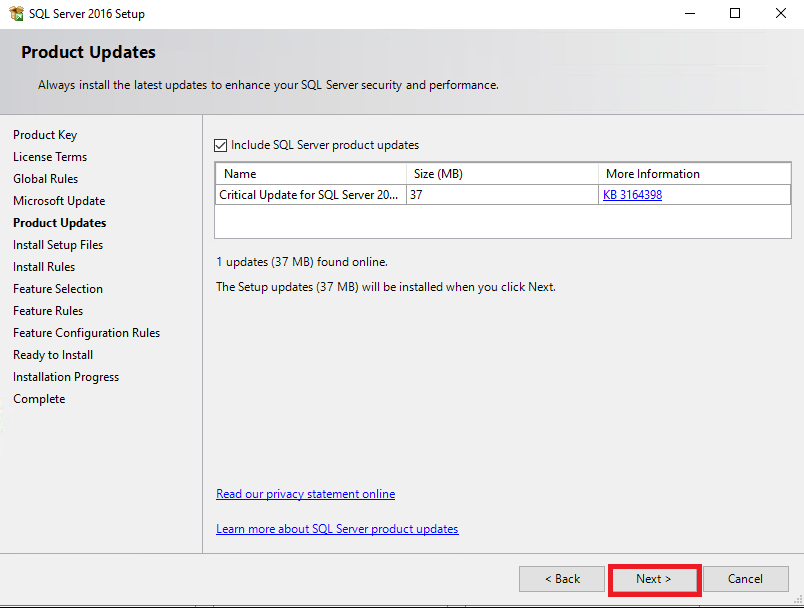
Task: Open the KB 3164398 link
Action: click(632, 195)
